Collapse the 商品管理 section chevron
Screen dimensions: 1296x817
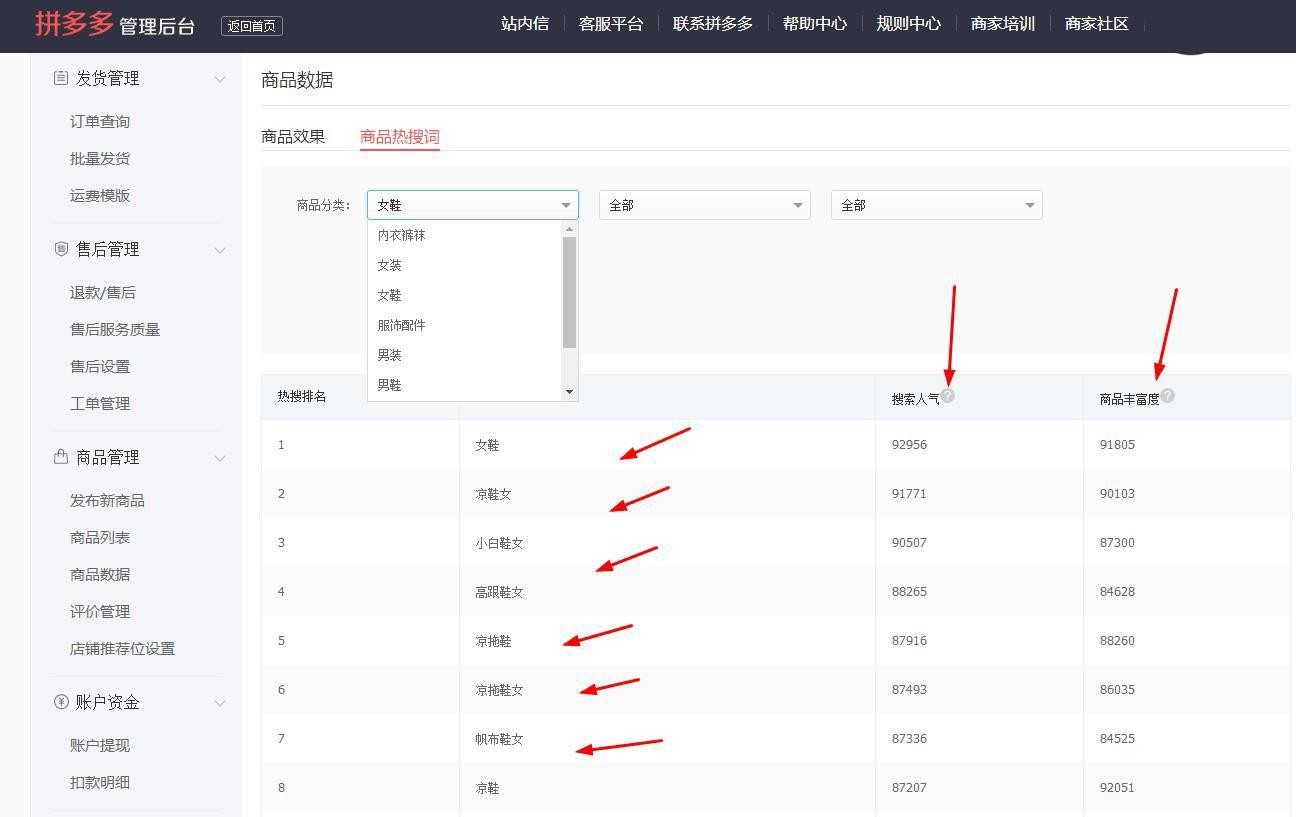click(220, 458)
